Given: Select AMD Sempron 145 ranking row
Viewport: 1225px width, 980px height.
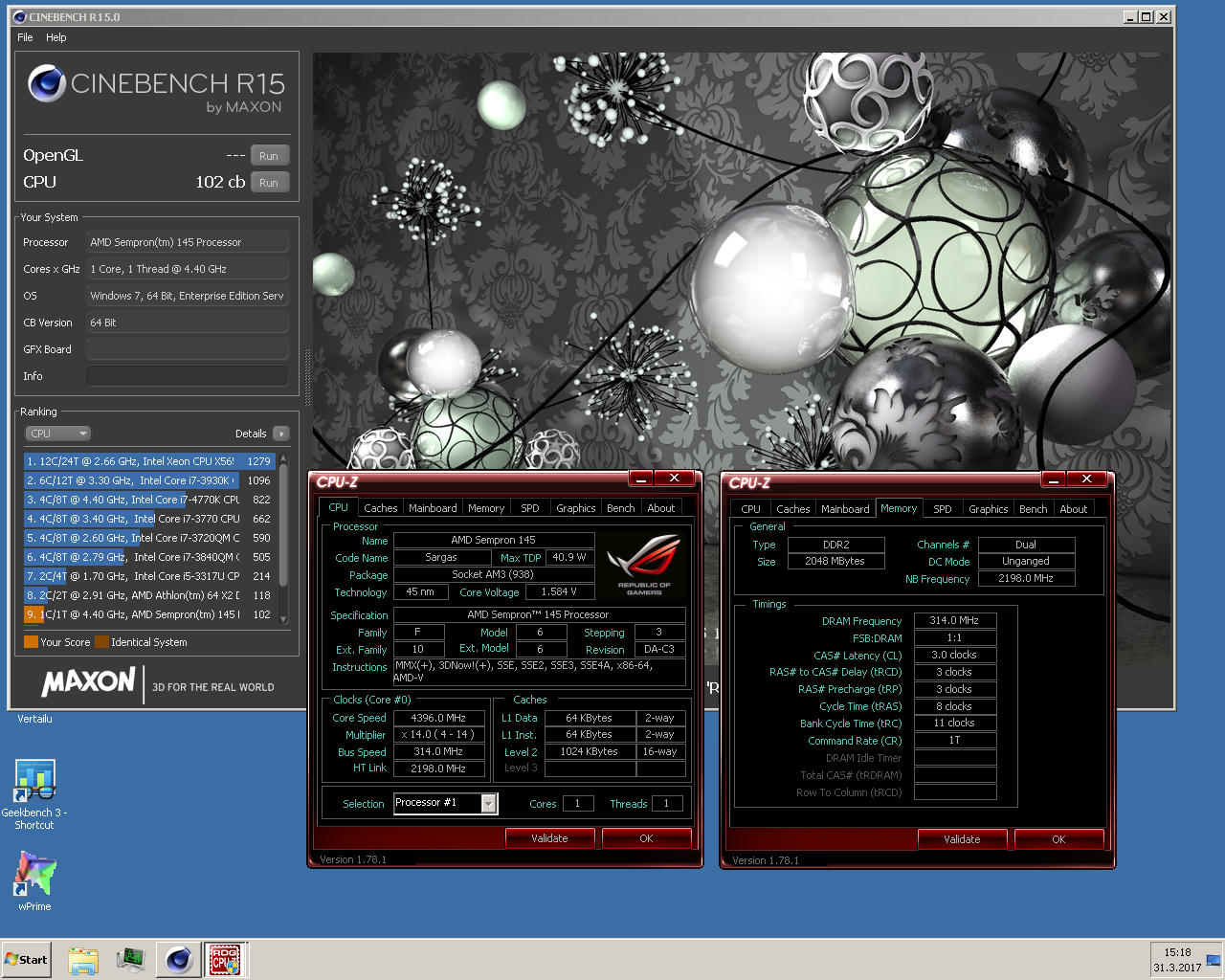Looking at the screenshot, I should (x=149, y=614).
